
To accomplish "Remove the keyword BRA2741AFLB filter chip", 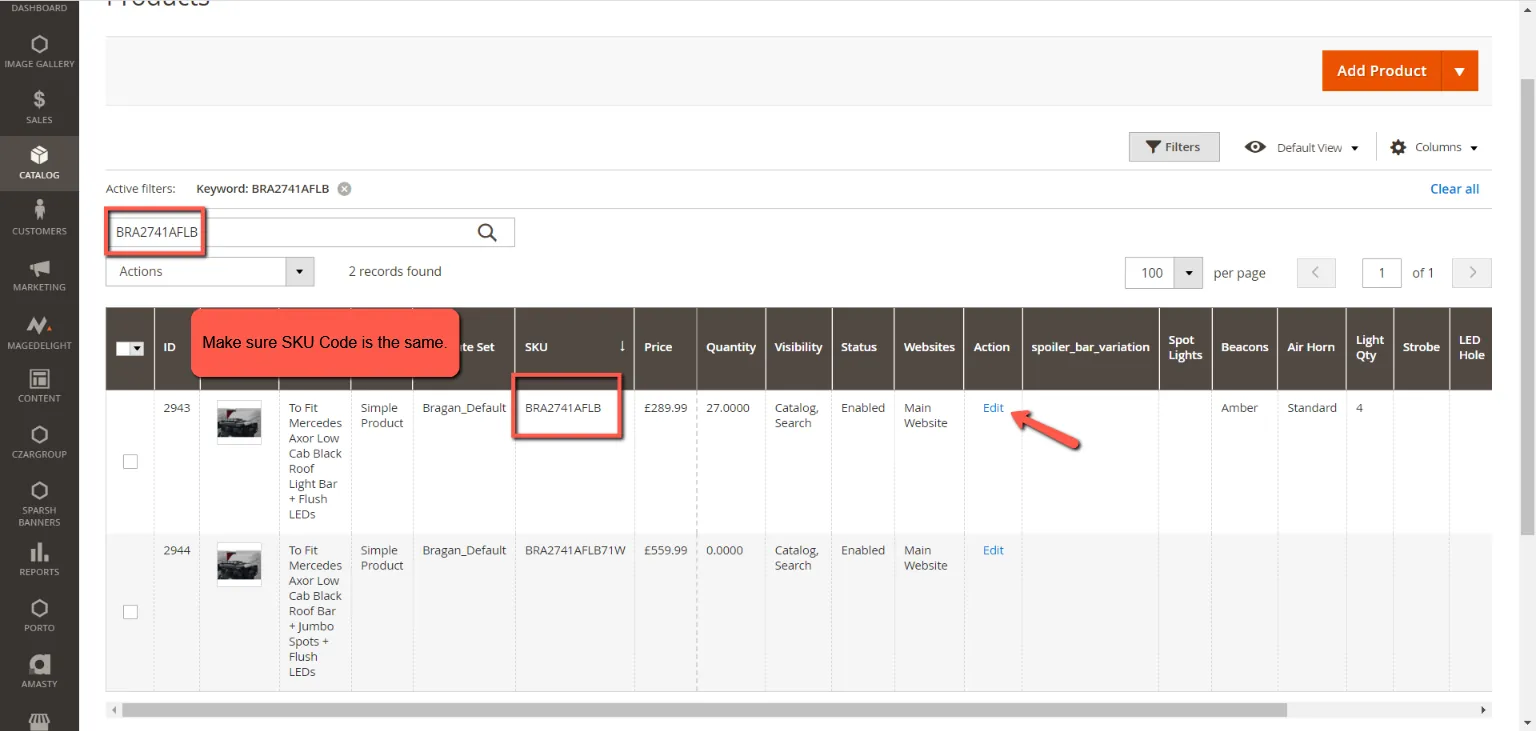I will click(x=344, y=189).
